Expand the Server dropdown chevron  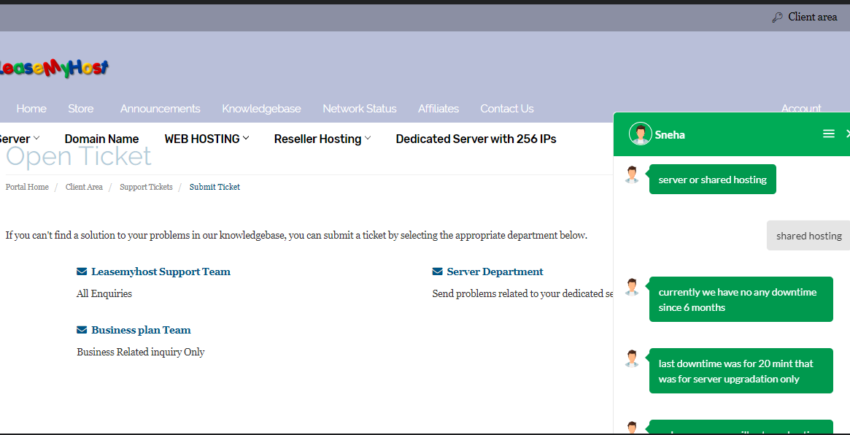pos(36,138)
